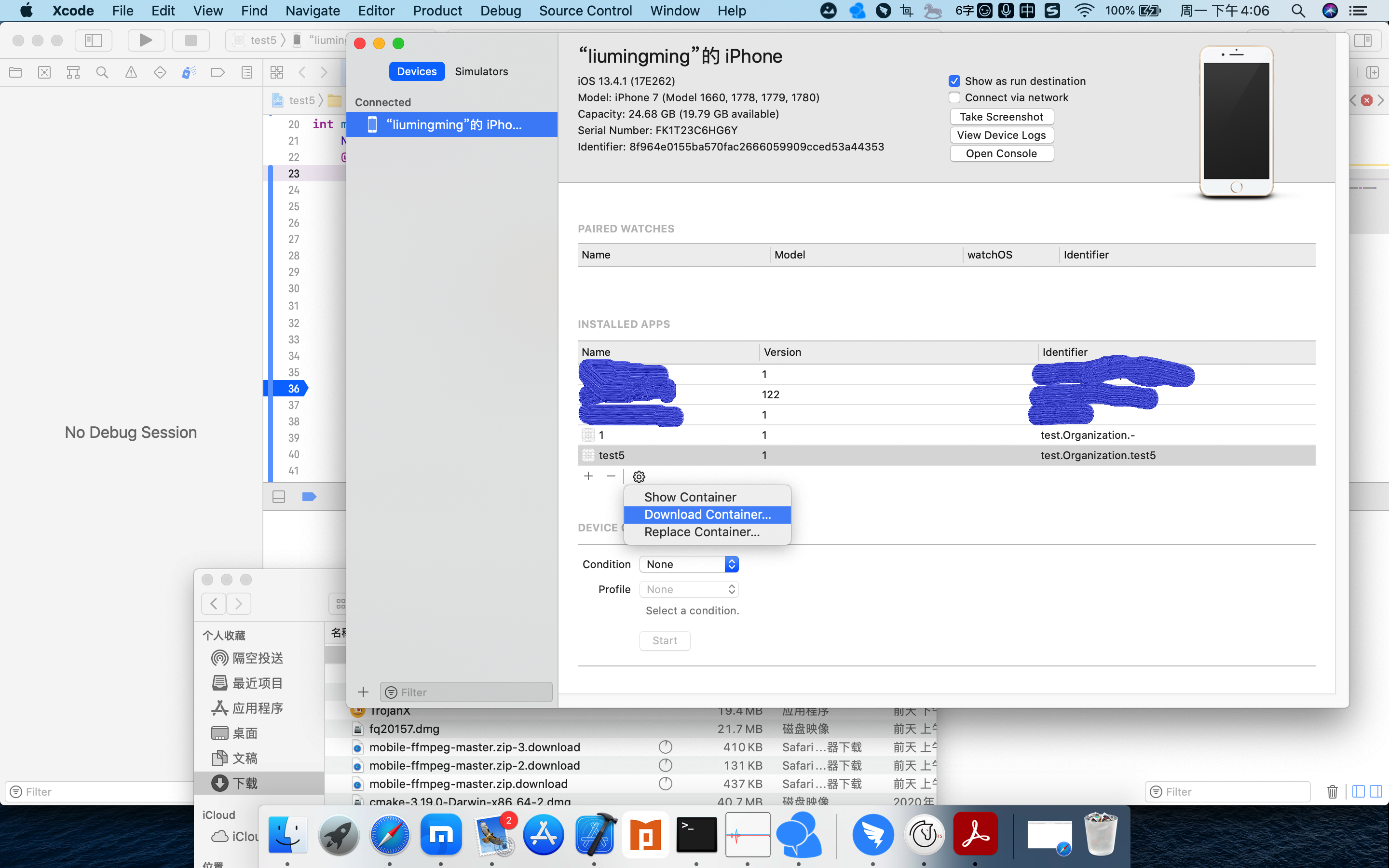Click Finder window back arrow button

point(214,604)
